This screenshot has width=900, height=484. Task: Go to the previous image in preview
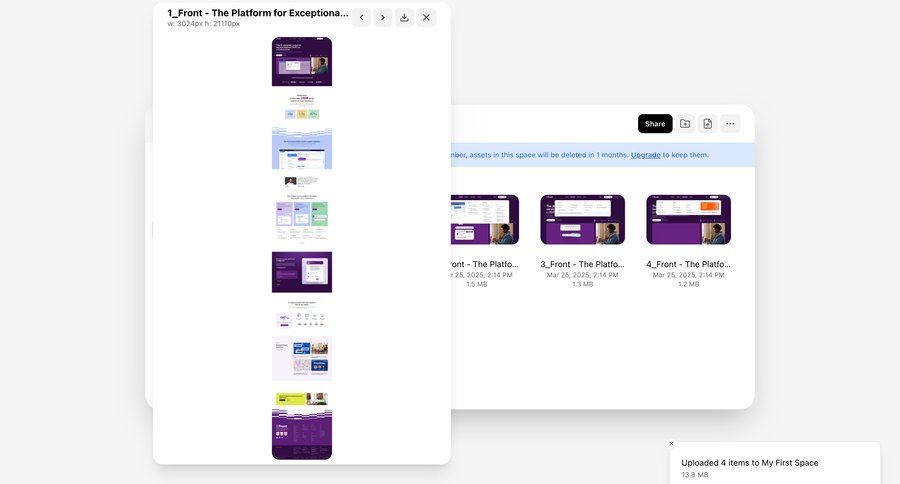coord(361,17)
